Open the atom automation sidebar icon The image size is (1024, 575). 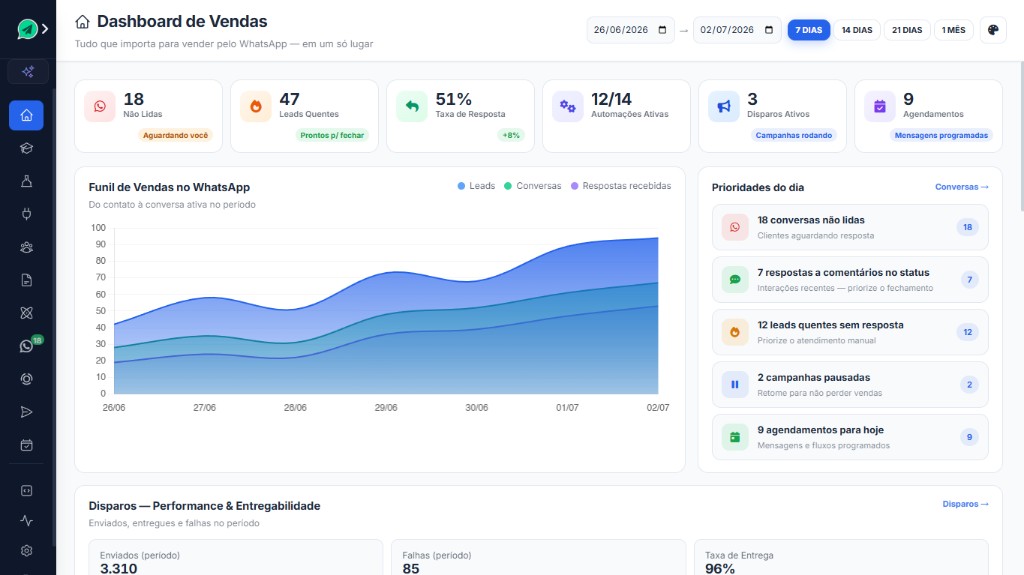coord(26,313)
